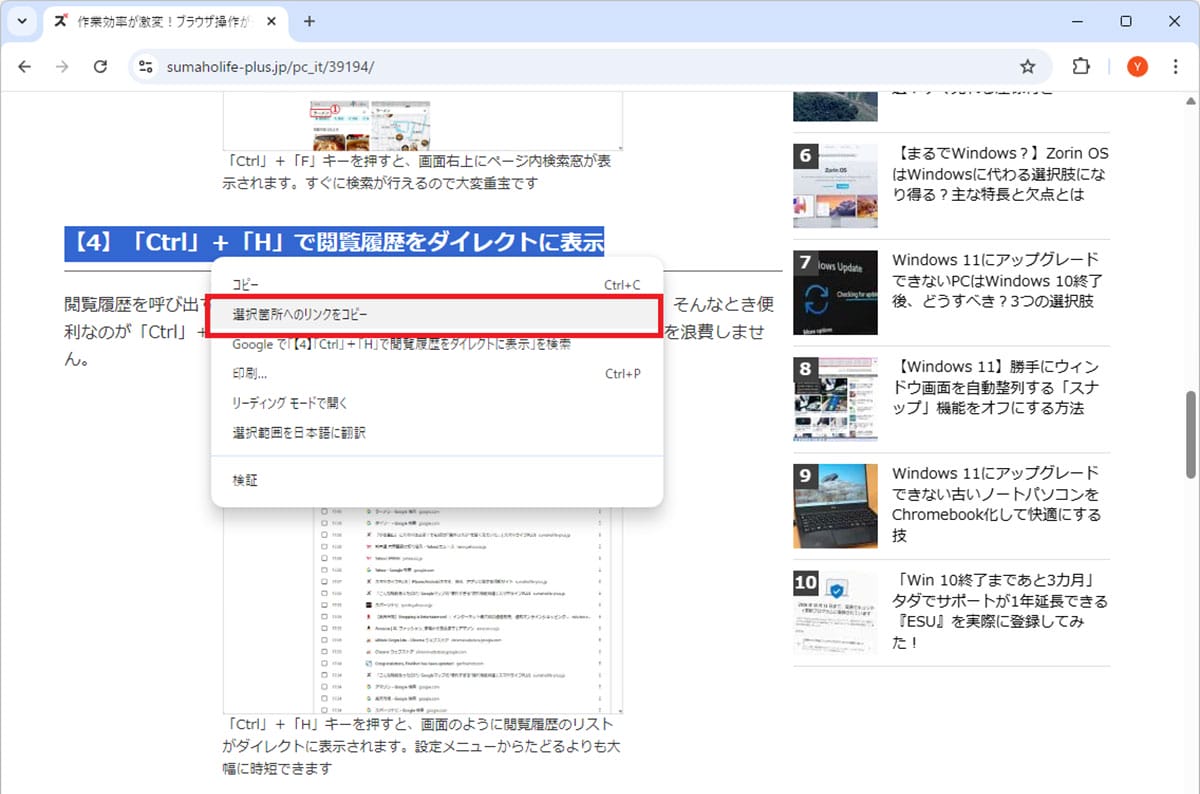The image size is (1200, 794).
Task: View site information icon in address bar
Action: pos(146,67)
